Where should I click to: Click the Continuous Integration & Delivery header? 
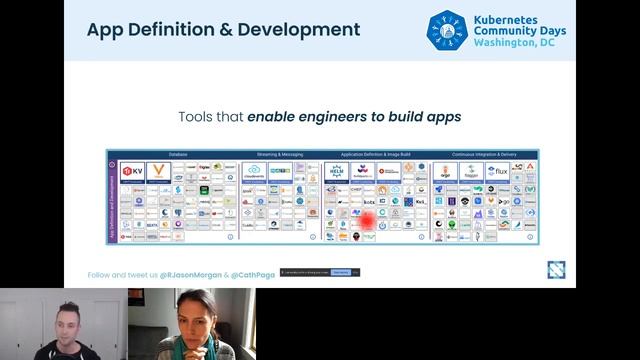[484, 155]
